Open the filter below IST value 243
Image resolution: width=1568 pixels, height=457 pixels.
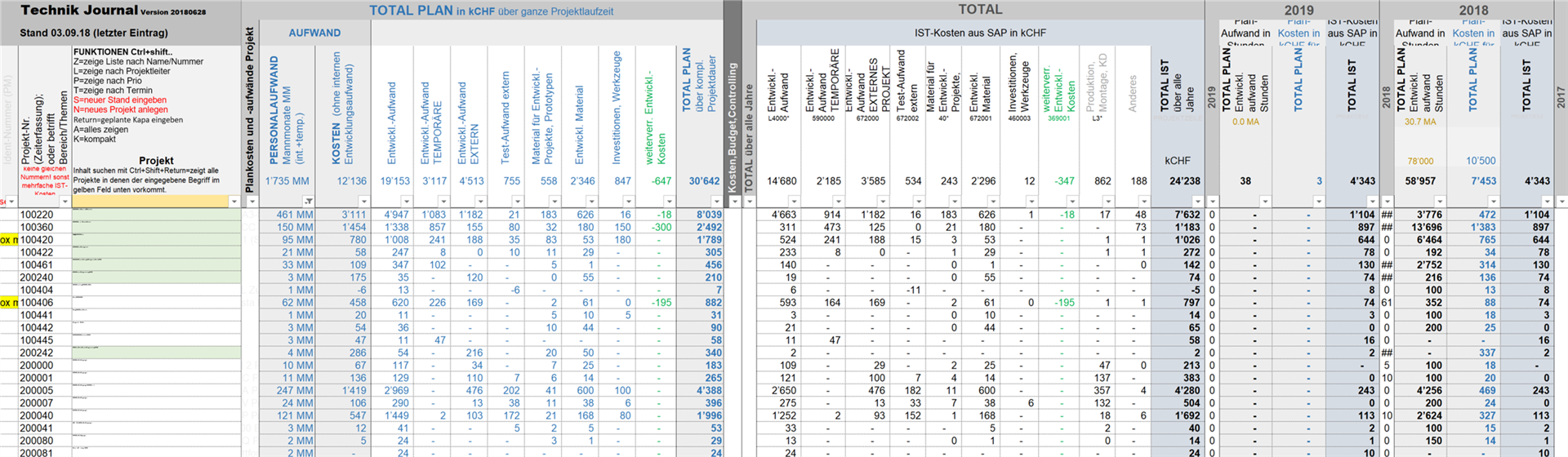[955, 201]
